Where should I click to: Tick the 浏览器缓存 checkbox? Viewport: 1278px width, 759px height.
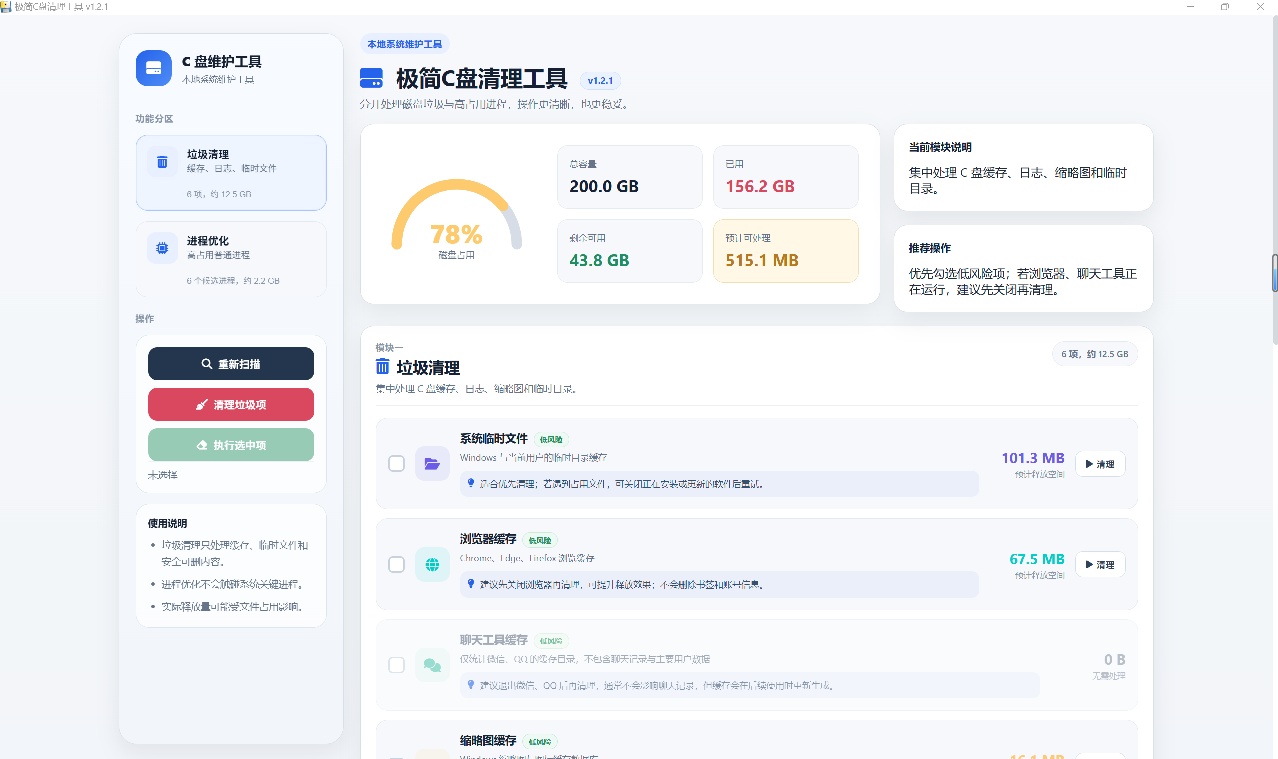396,564
